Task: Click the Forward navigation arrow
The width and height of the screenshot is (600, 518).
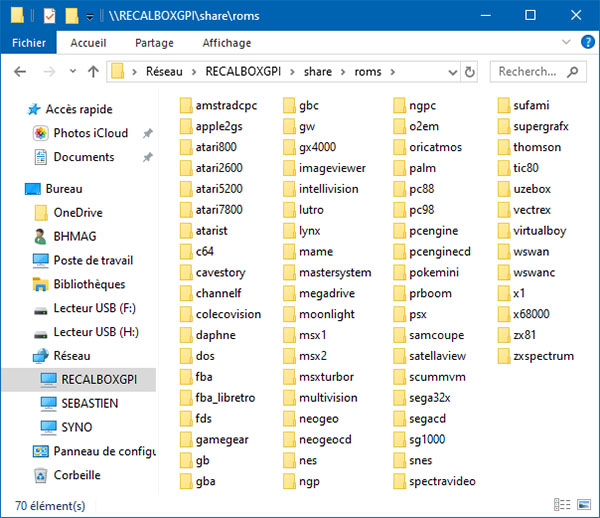Action: (49, 72)
